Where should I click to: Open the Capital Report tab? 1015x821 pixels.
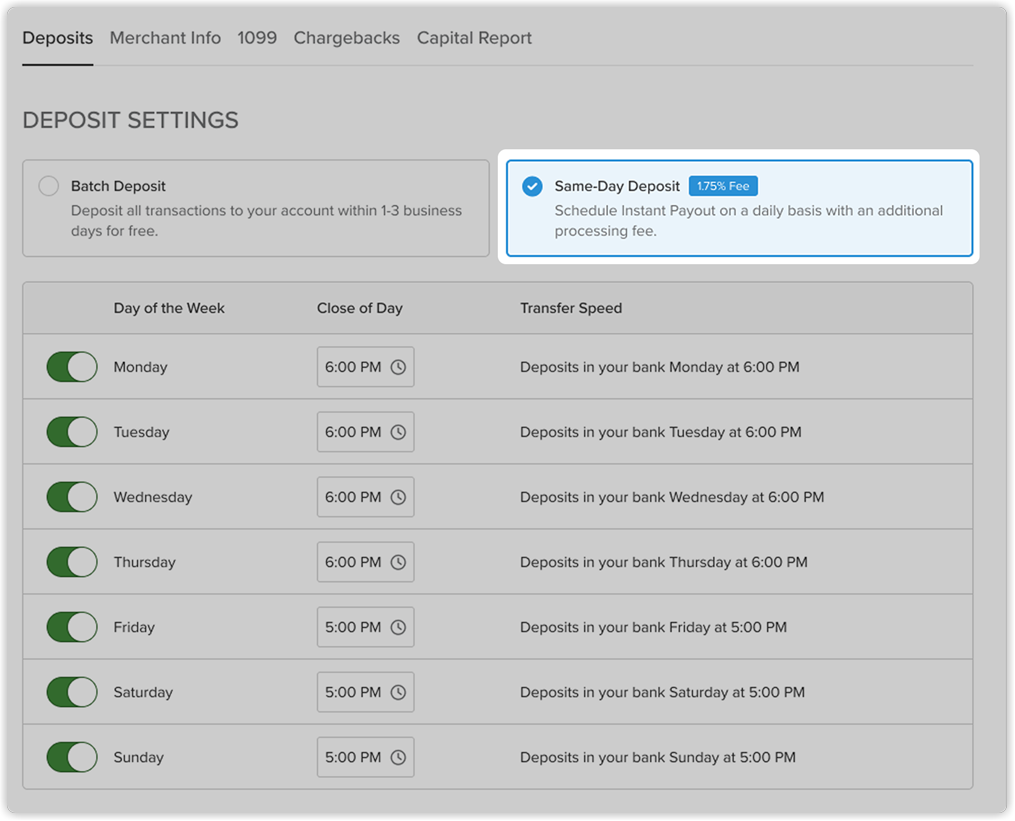tap(474, 38)
